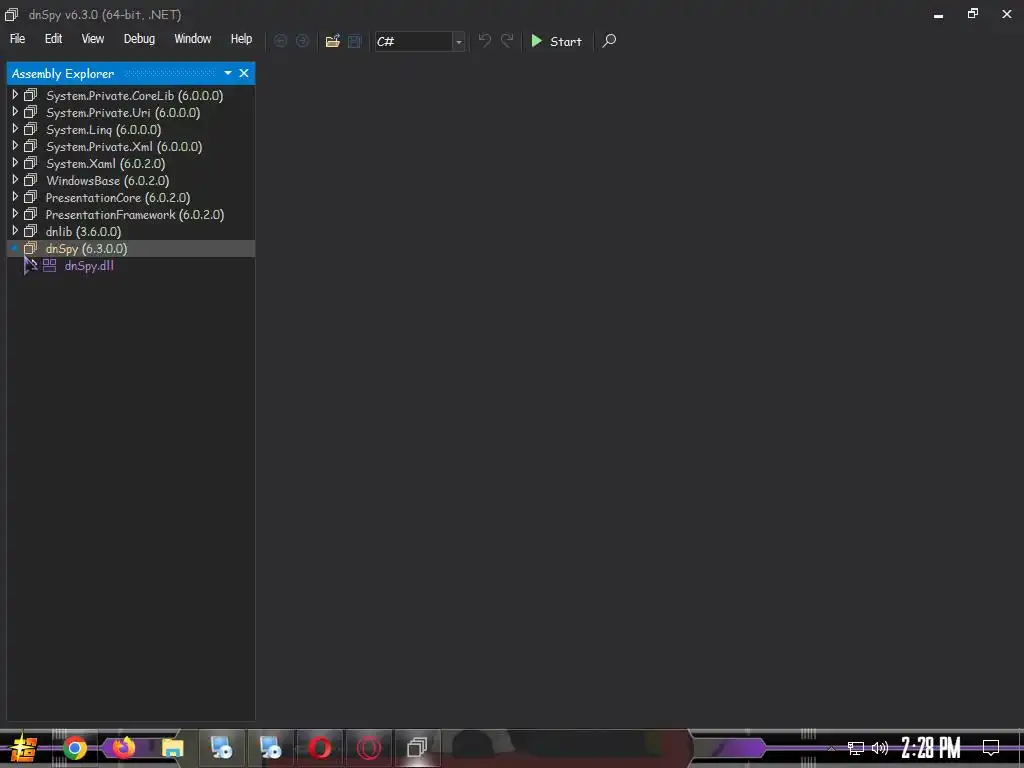This screenshot has height=768, width=1024.
Task: Click the PresentationCore assembly icon
Action: click(x=31, y=197)
